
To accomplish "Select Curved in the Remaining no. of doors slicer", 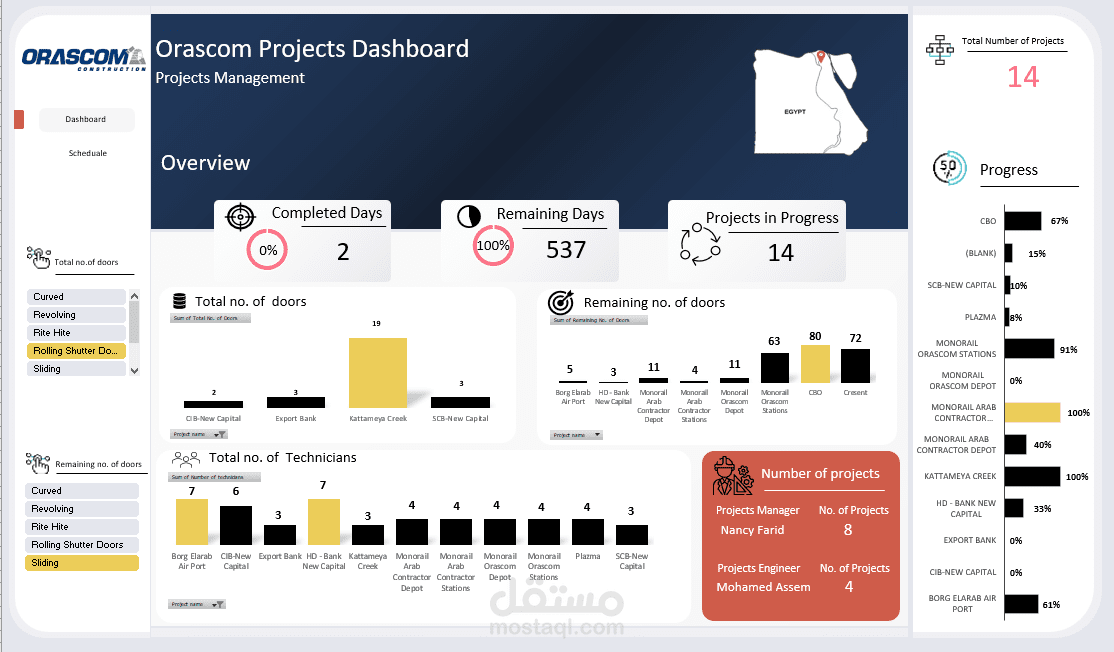I will coord(82,491).
